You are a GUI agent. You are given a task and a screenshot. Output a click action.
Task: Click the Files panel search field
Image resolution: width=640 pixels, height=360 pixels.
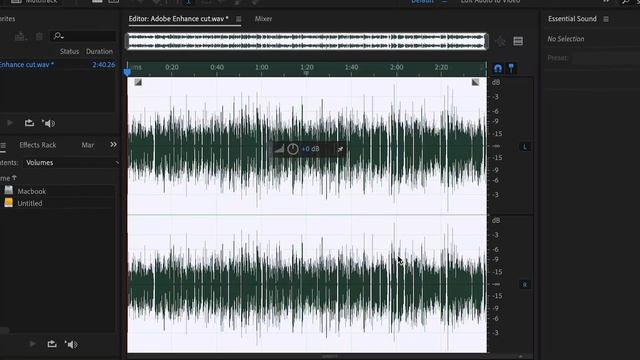[x=83, y=36]
